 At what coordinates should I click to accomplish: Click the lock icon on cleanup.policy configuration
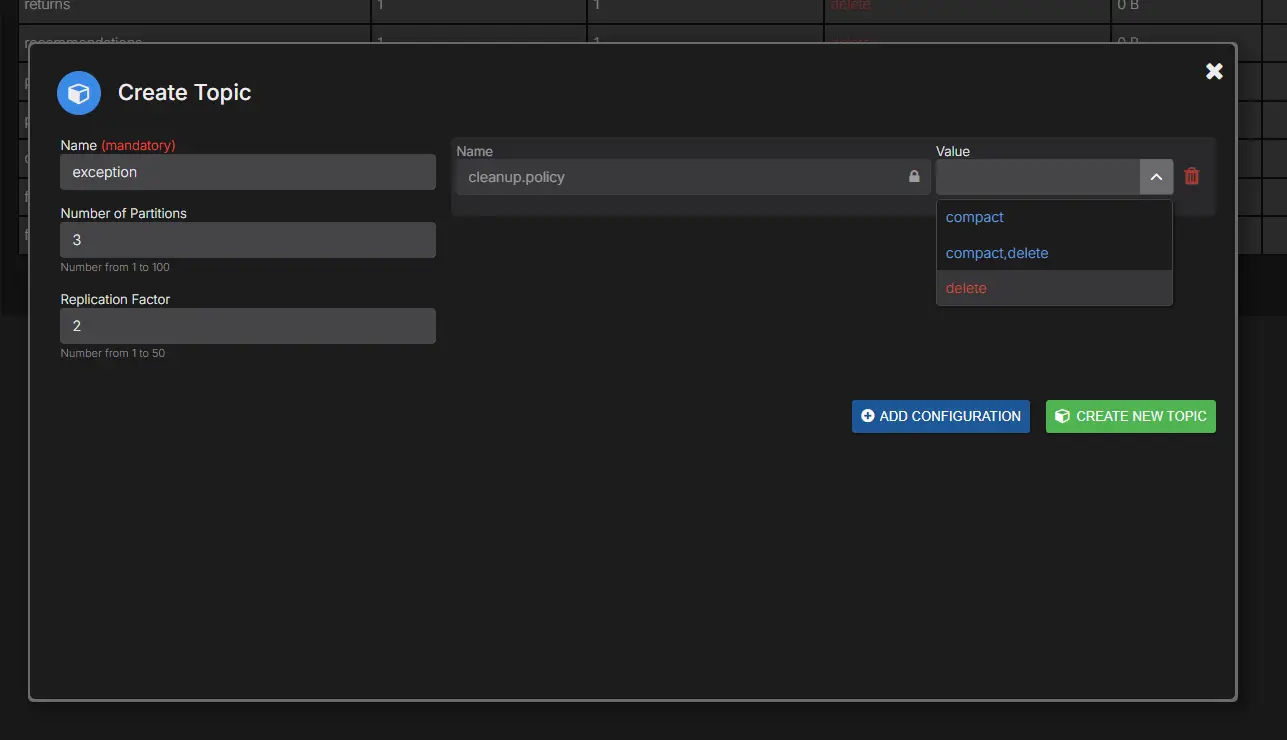coord(913,176)
